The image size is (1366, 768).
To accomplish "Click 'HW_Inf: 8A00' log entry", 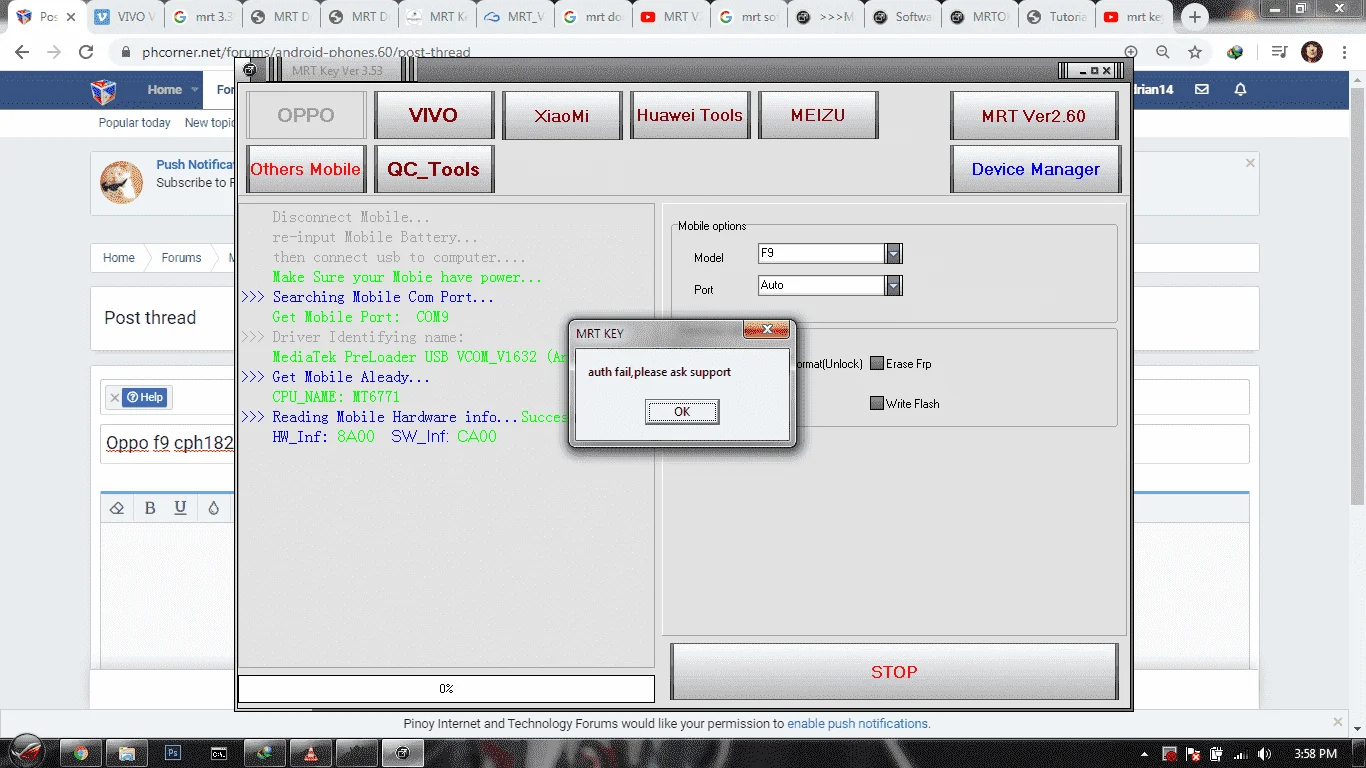I will (323, 437).
